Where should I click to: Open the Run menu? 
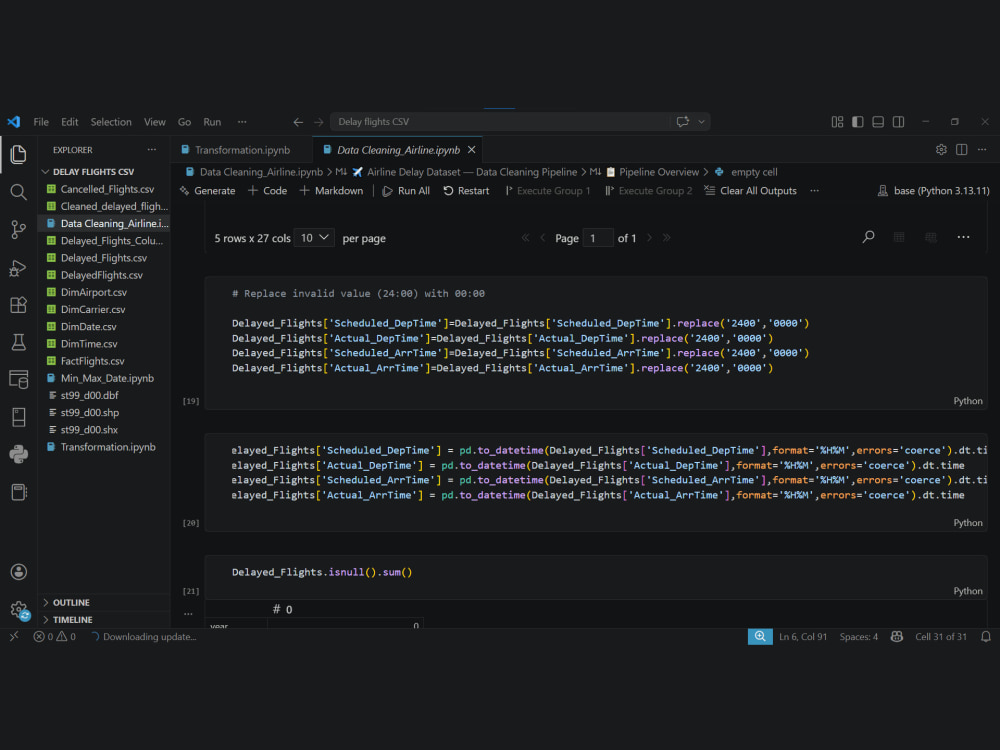212,122
